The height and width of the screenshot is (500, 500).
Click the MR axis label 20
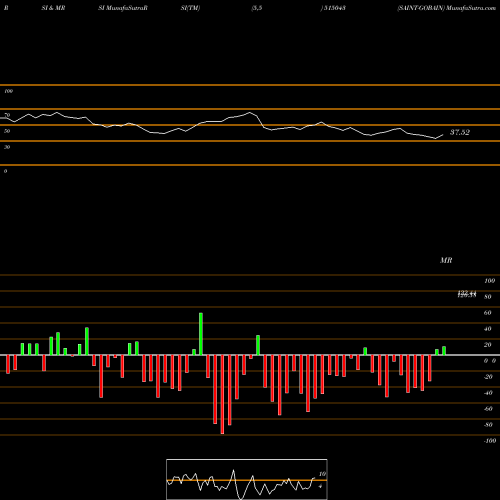point(488,345)
